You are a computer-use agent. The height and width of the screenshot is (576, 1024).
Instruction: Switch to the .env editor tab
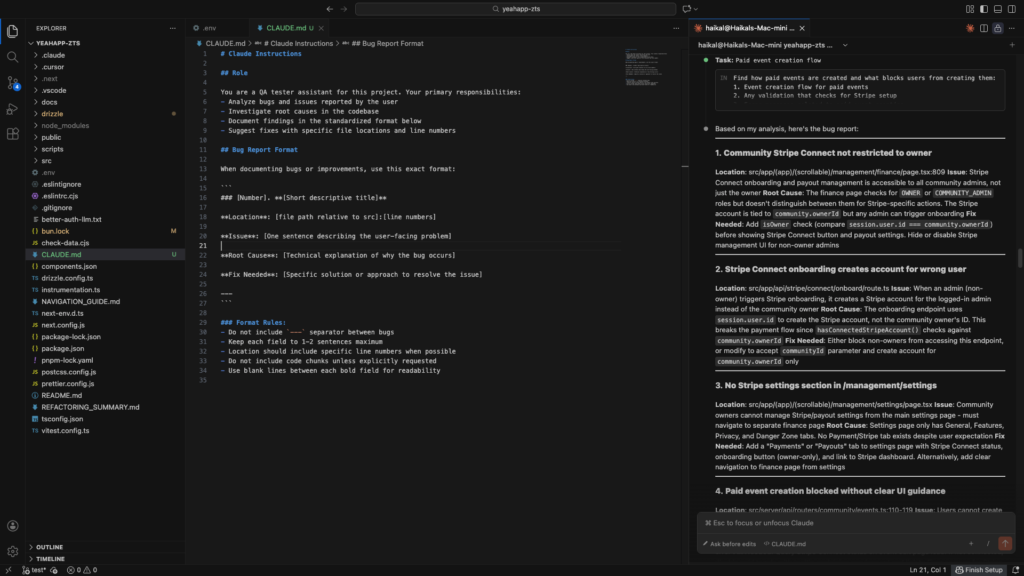[x=210, y=28]
